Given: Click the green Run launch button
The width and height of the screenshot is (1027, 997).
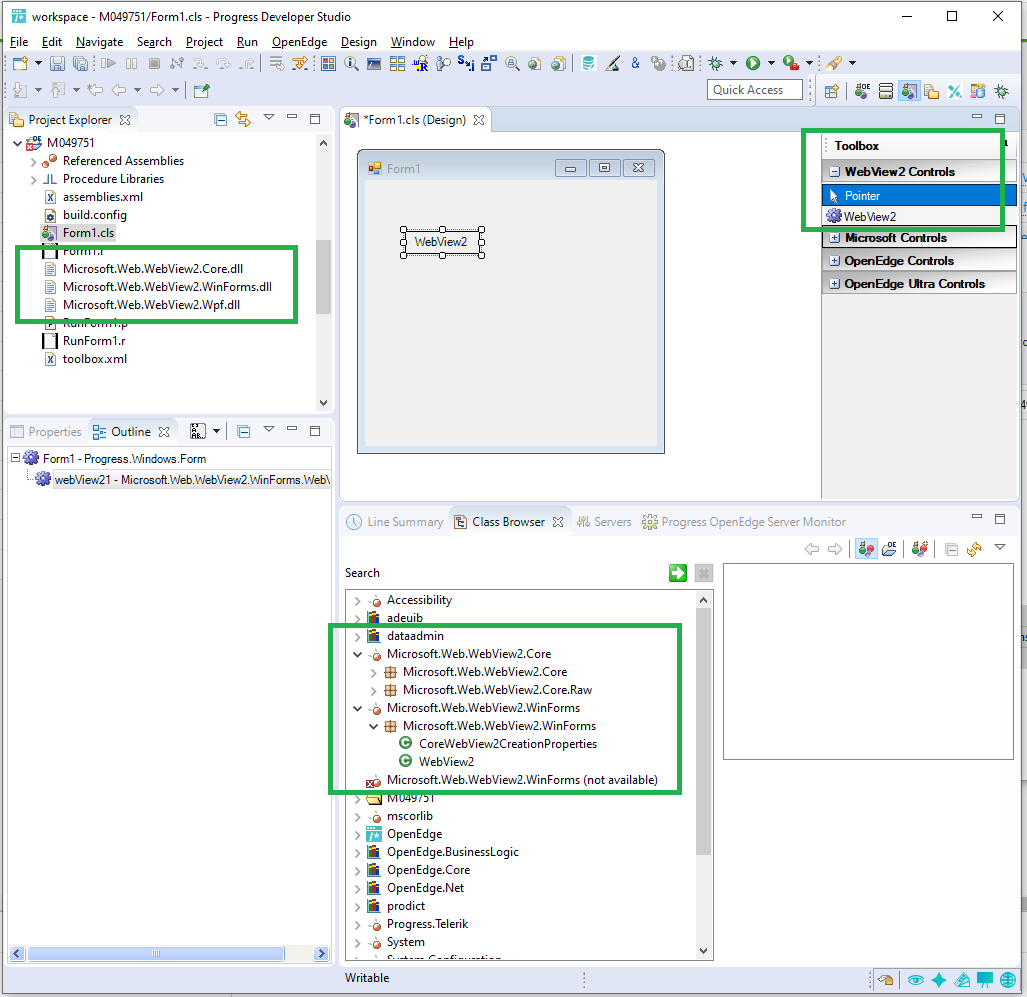Looking at the screenshot, I should (x=753, y=64).
